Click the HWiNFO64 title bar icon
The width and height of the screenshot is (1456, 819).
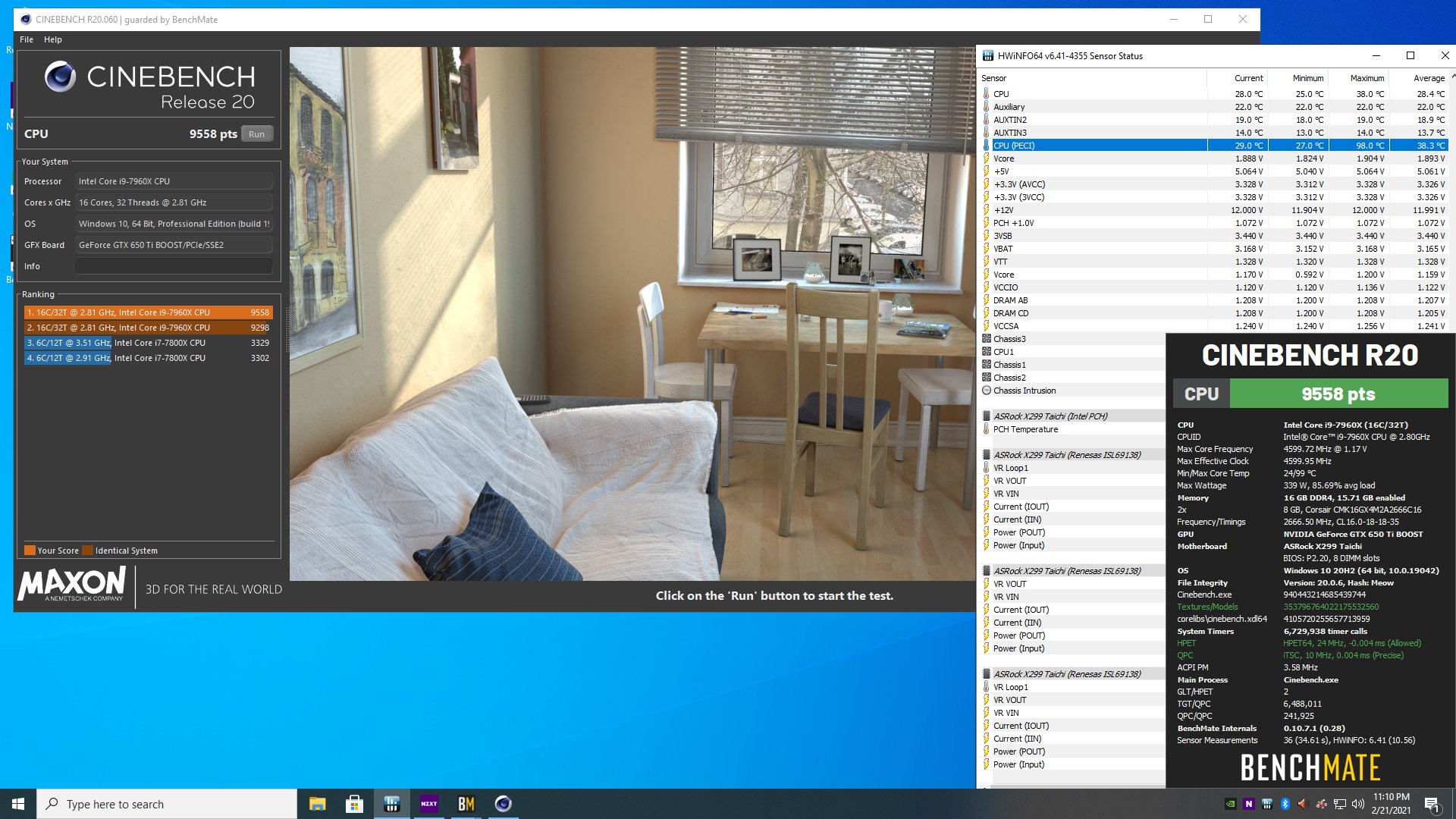point(987,55)
